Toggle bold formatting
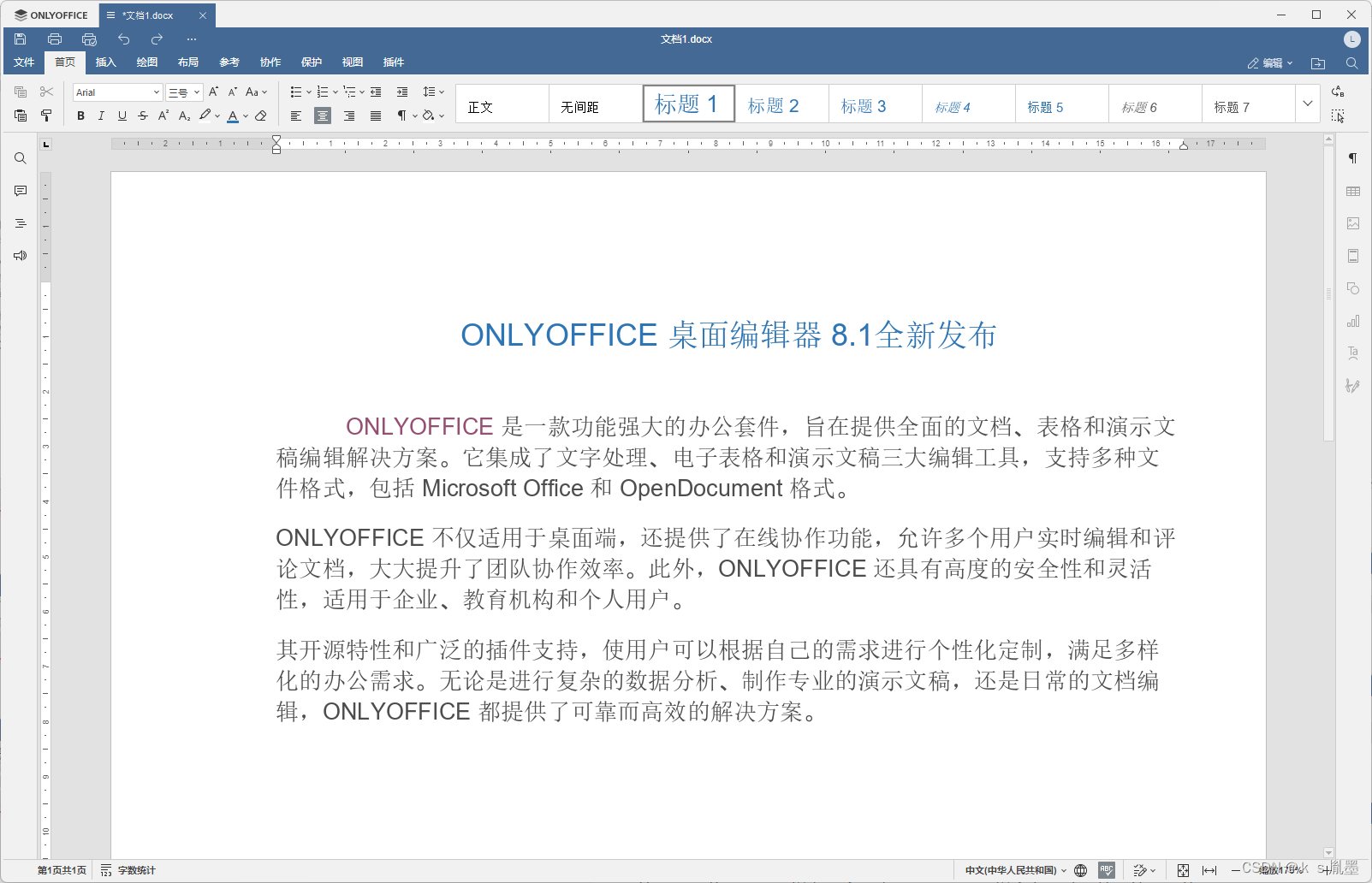 pyautogui.click(x=80, y=116)
